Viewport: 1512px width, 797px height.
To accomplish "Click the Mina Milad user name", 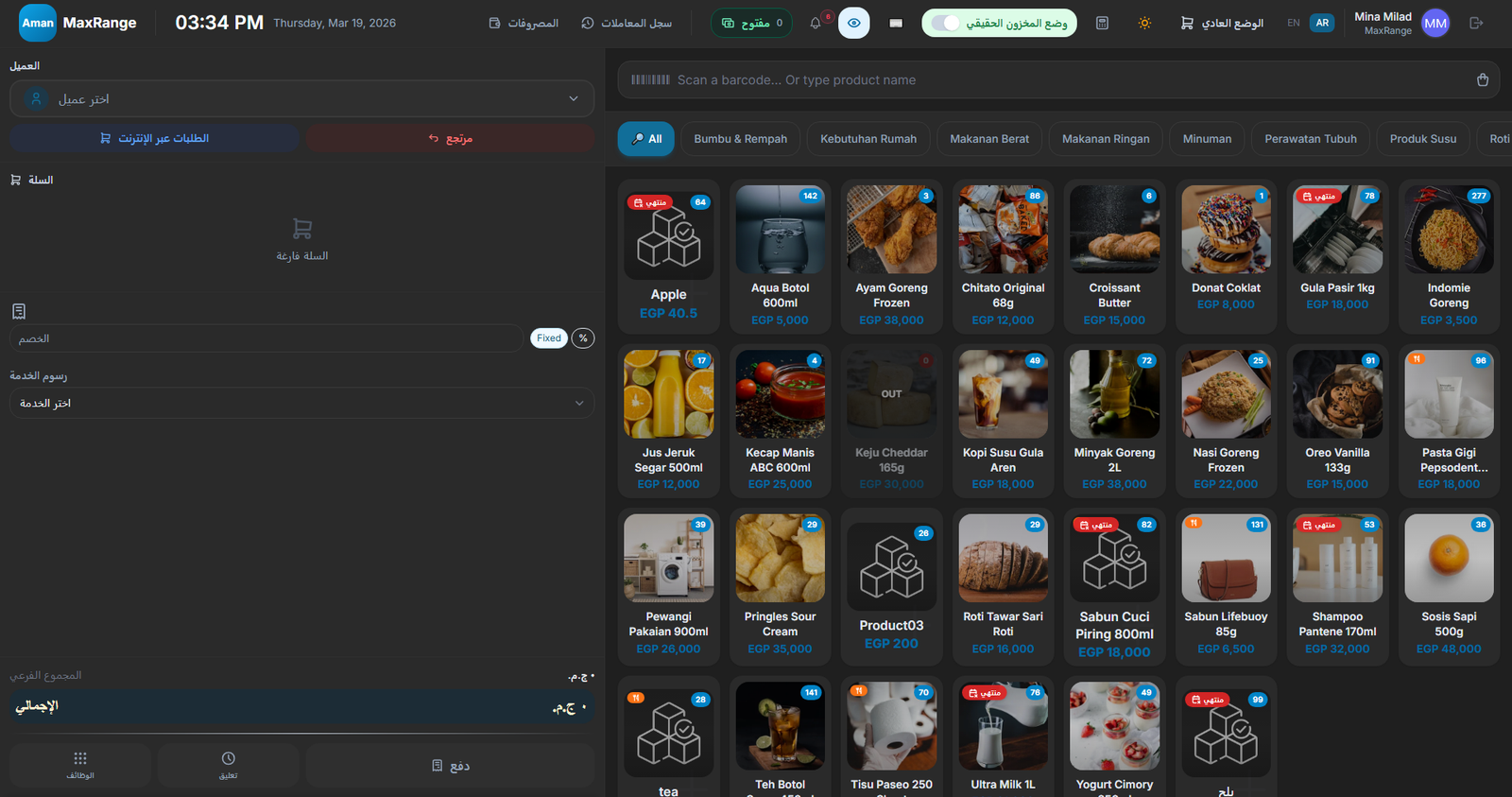I will click(1383, 16).
